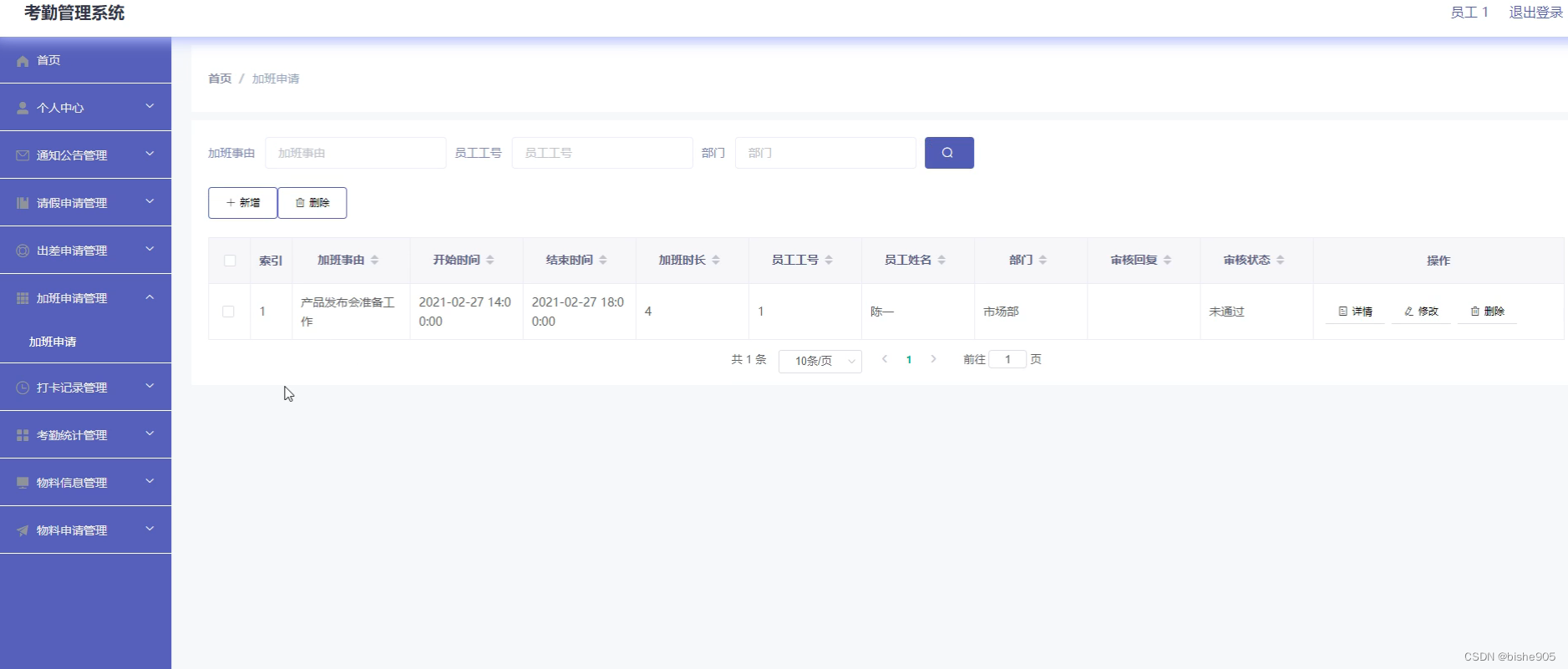Click the grid icon beside 加班申请管理
The height and width of the screenshot is (669, 1568).
click(x=23, y=299)
